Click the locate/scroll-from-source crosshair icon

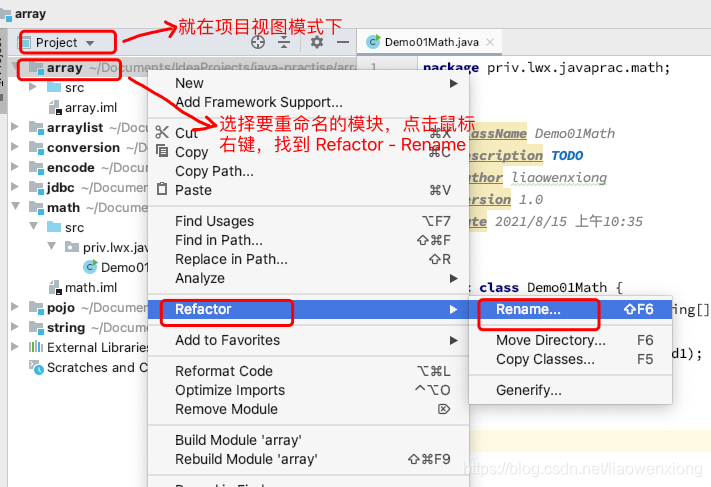pos(258,42)
